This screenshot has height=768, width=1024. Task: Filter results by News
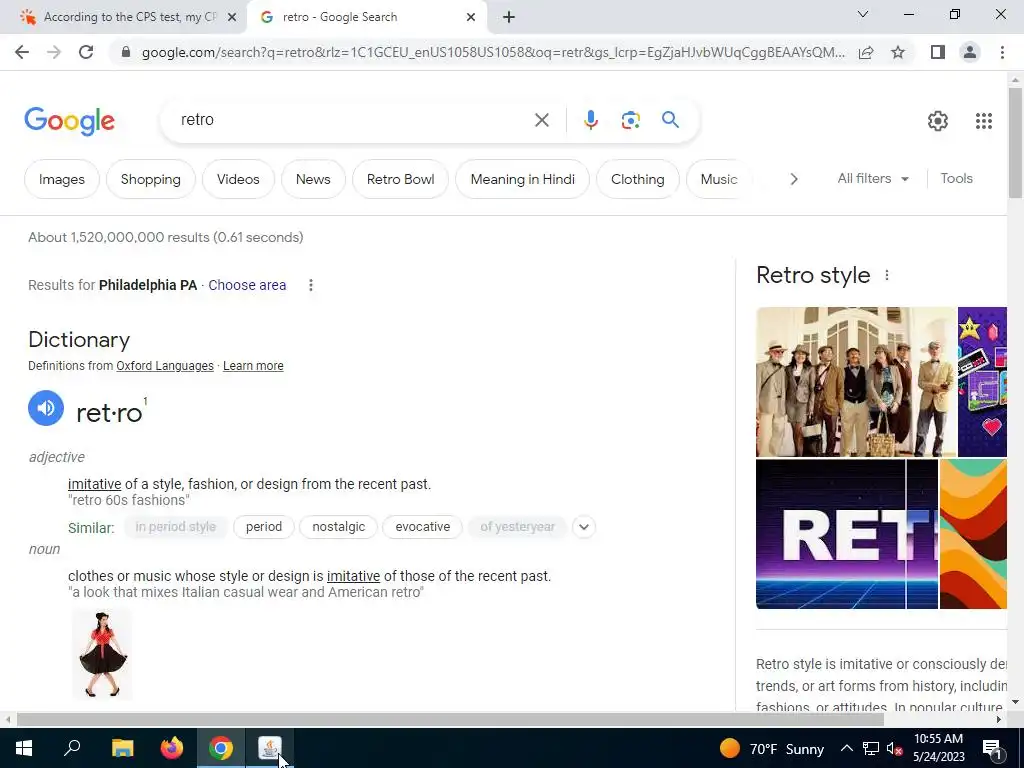point(313,179)
